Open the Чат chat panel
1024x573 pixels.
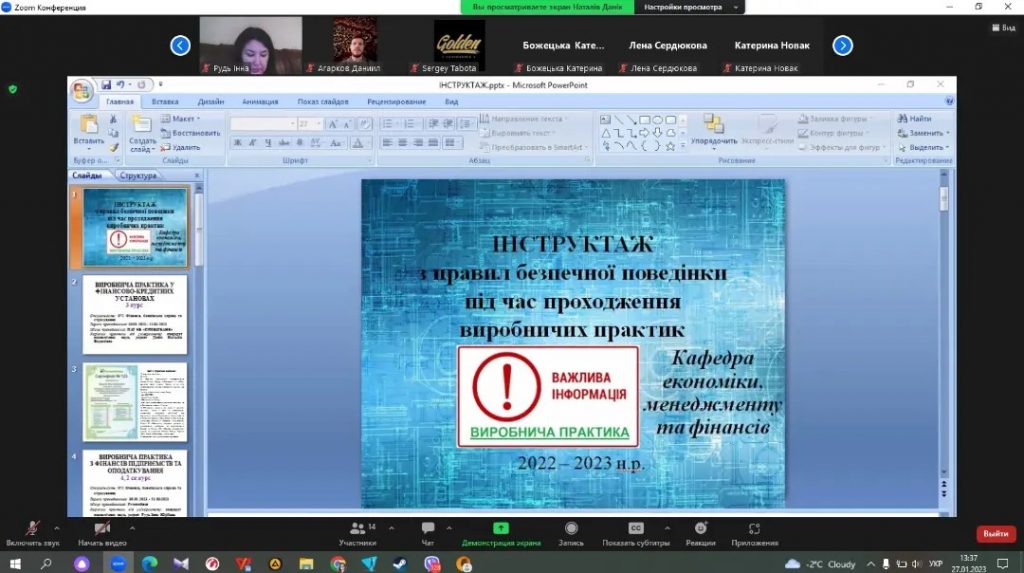428,529
